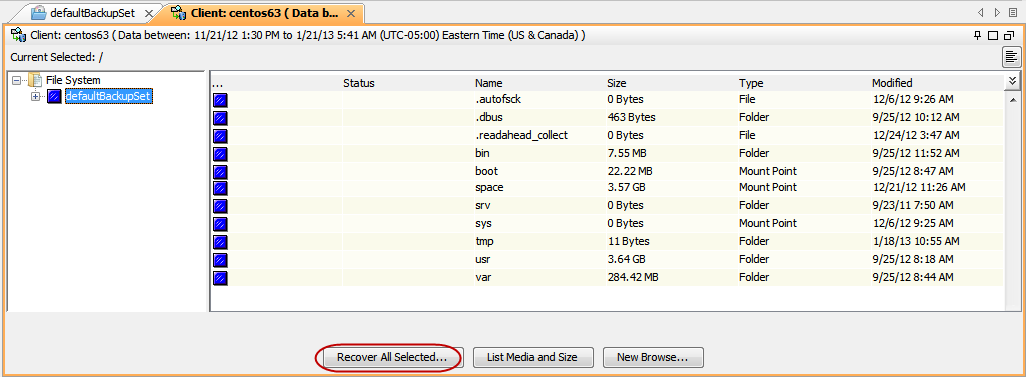1026x377 pixels.
Task: Select the Client: centos63 tab
Action: click(264, 13)
